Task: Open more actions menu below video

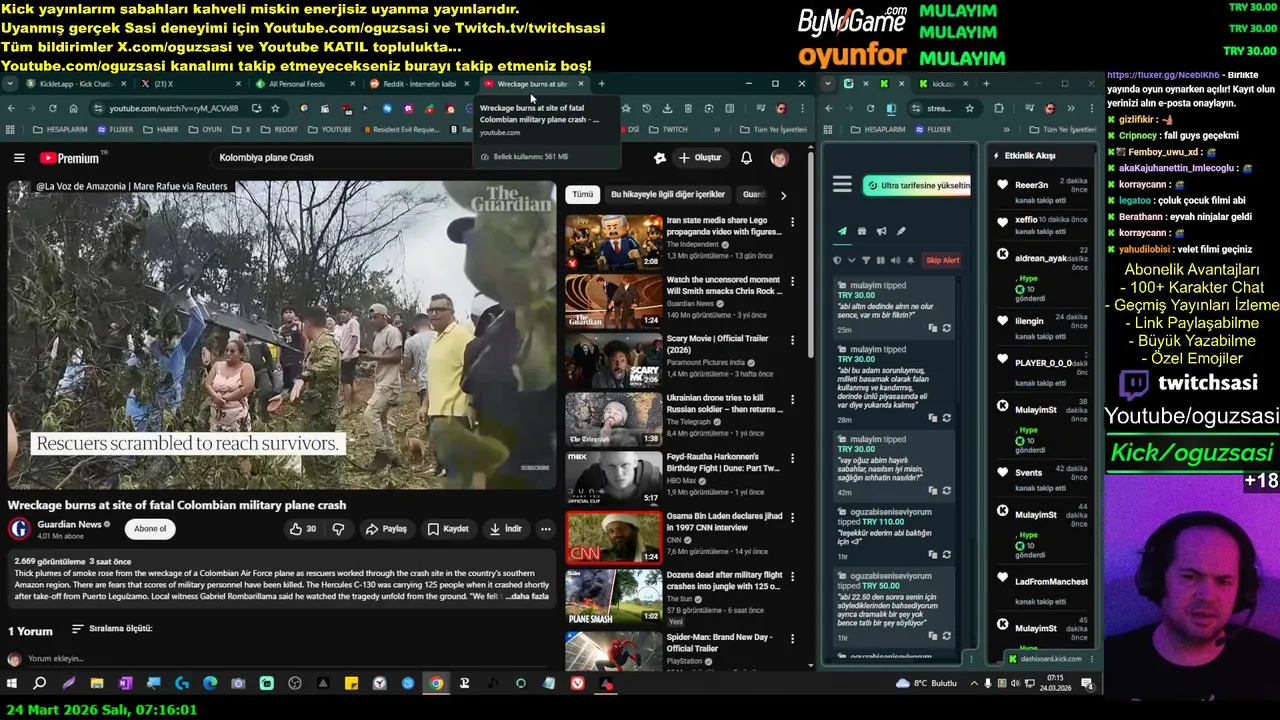Action: tap(545, 529)
